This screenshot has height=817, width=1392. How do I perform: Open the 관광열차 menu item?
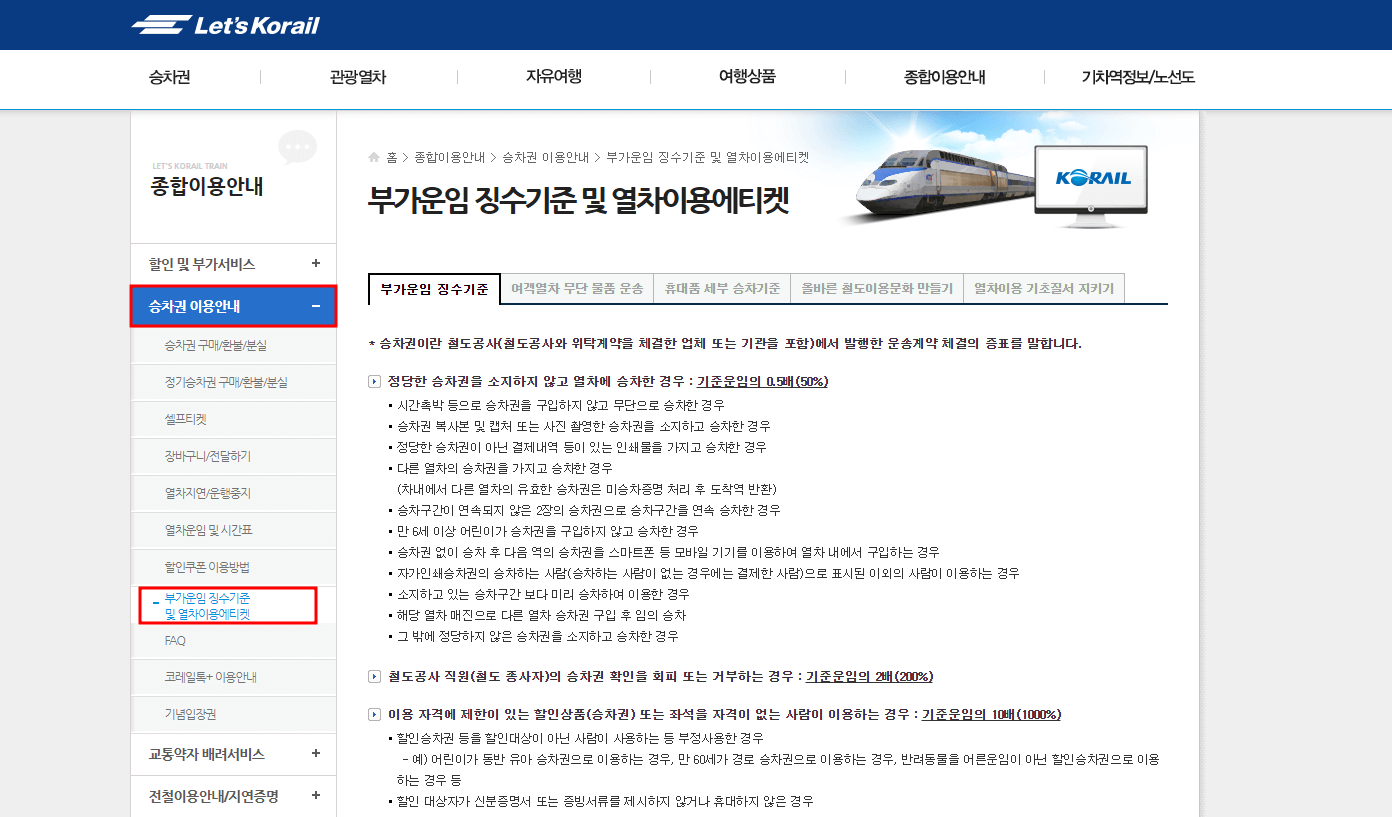tap(360, 76)
